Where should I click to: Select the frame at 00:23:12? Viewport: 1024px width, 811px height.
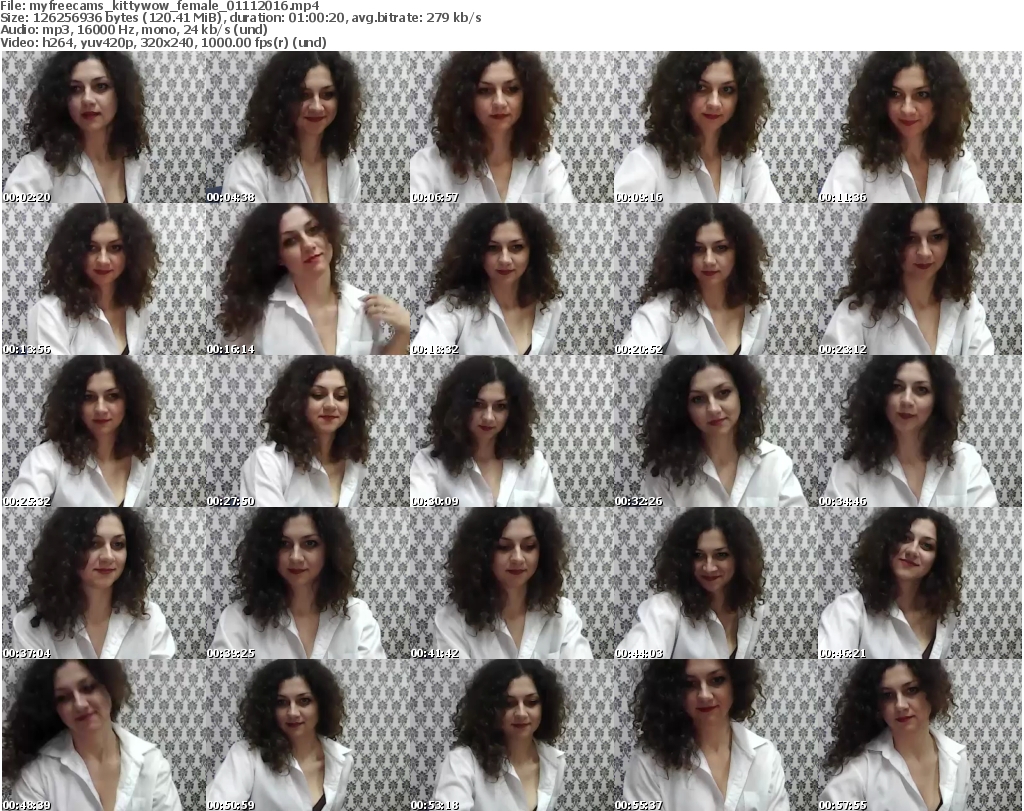click(x=919, y=279)
